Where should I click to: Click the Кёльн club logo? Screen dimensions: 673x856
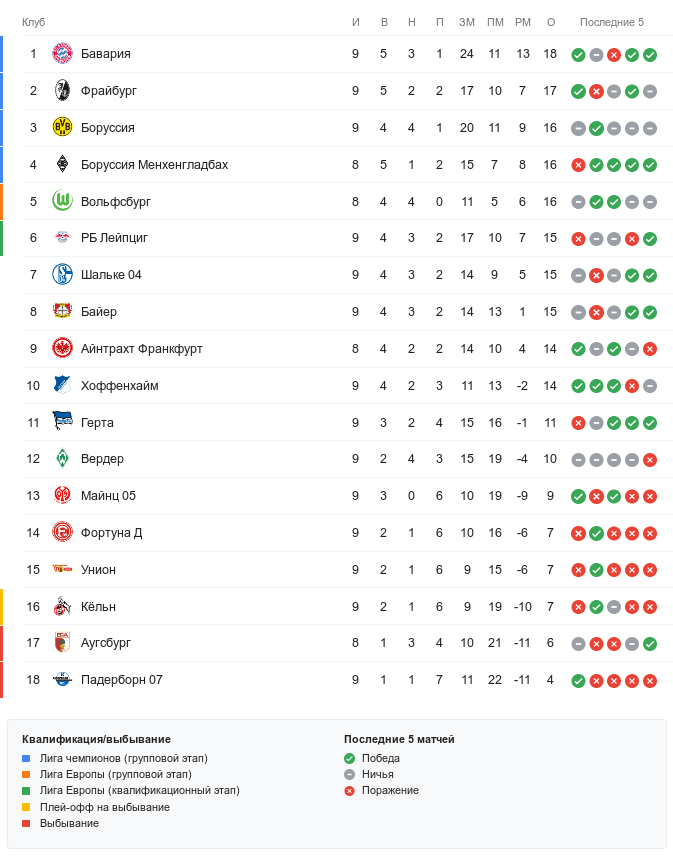(63, 606)
